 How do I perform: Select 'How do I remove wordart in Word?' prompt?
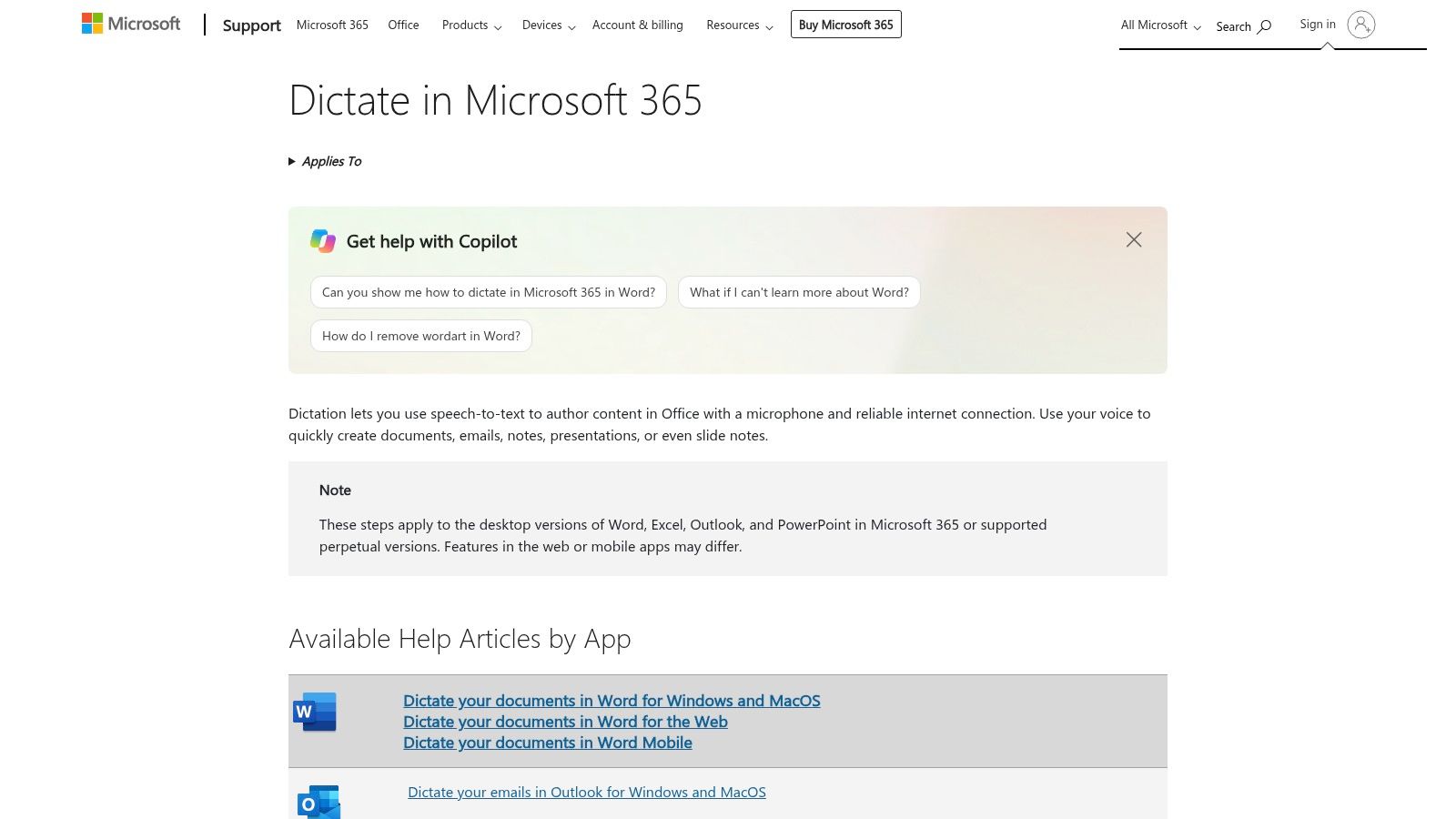[x=421, y=336]
